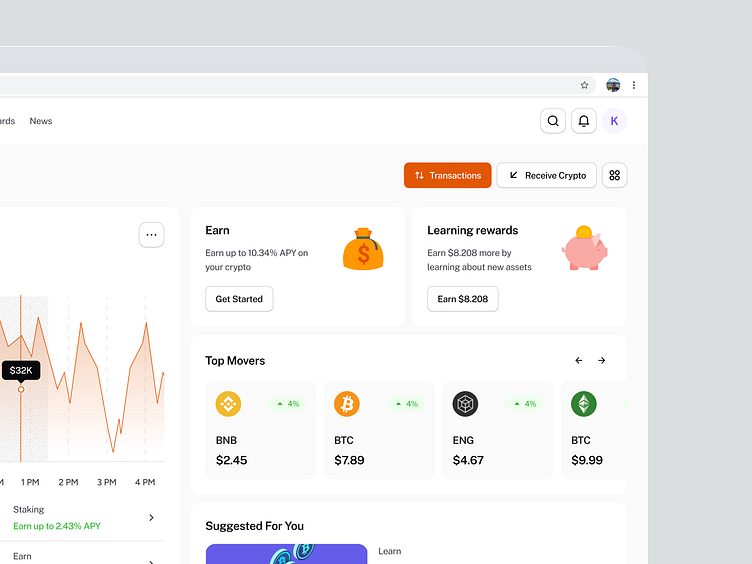This screenshot has width=752, height=564.
Task: Click Earn up to 2.43% APY link
Action: tap(57, 526)
